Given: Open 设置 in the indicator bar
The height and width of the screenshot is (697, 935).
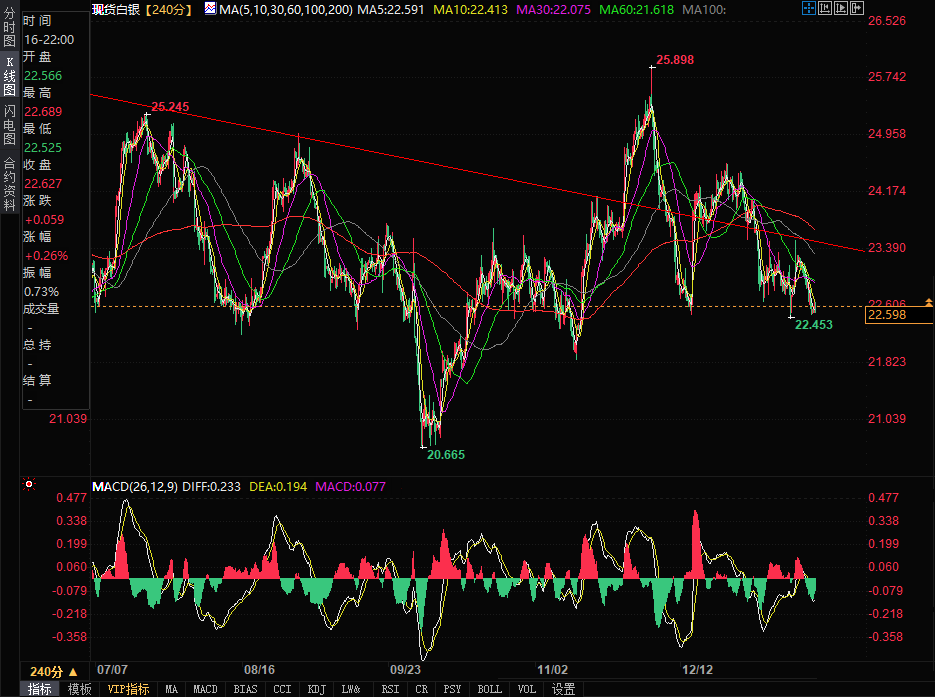Looking at the screenshot, I should point(564,689).
